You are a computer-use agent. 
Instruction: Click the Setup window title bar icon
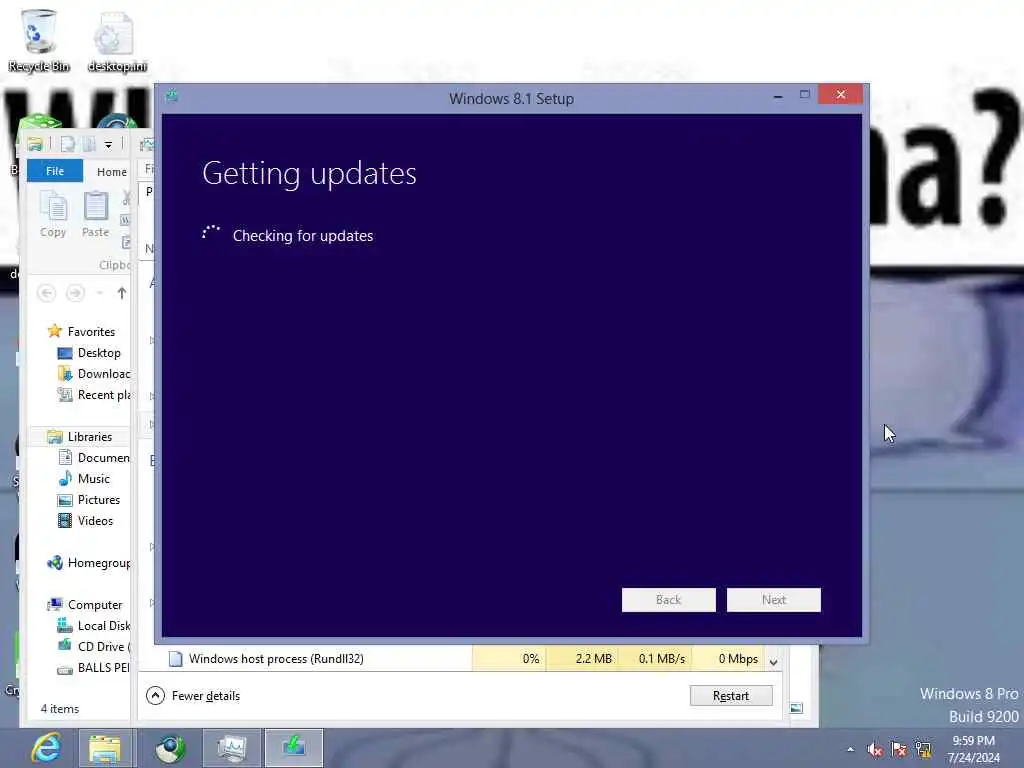click(172, 96)
